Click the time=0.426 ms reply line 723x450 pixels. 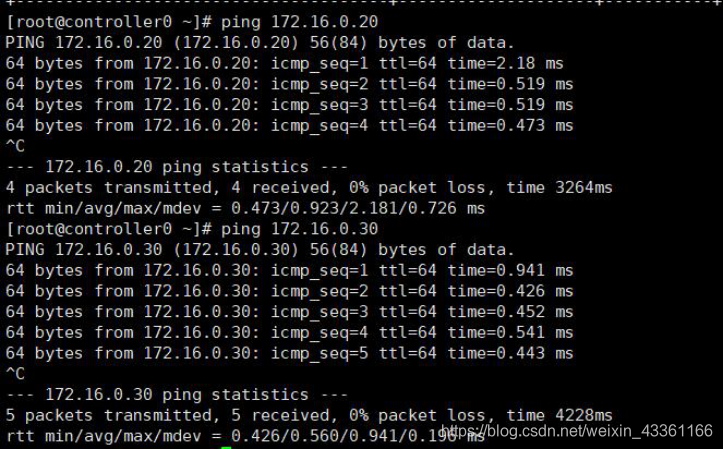click(290, 291)
